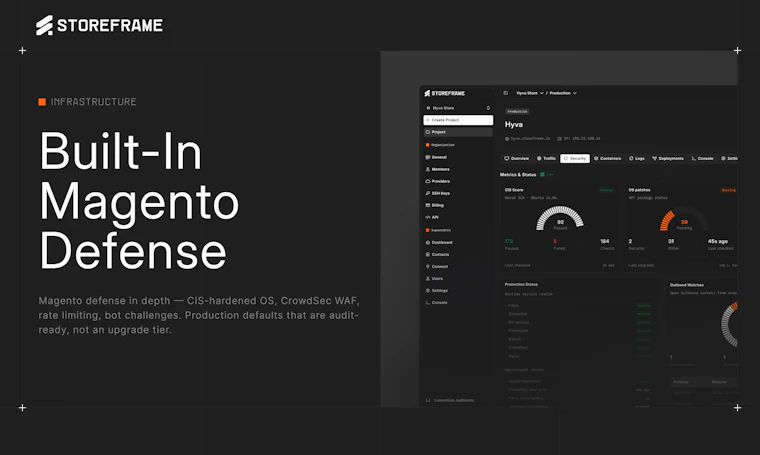
Task: Switch to the Traffic tab
Action: click(x=546, y=158)
